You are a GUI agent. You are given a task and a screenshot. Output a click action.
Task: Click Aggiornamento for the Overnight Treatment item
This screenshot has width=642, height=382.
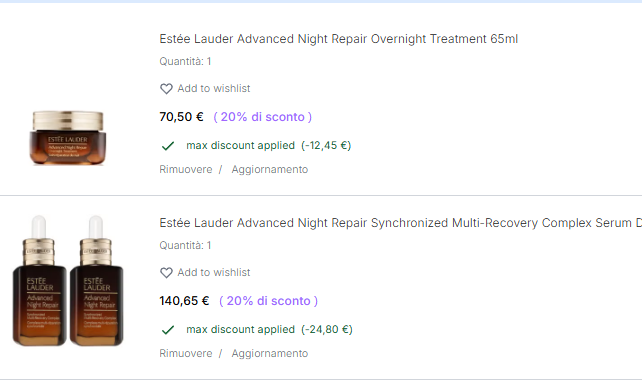pyautogui.click(x=270, y=170)
